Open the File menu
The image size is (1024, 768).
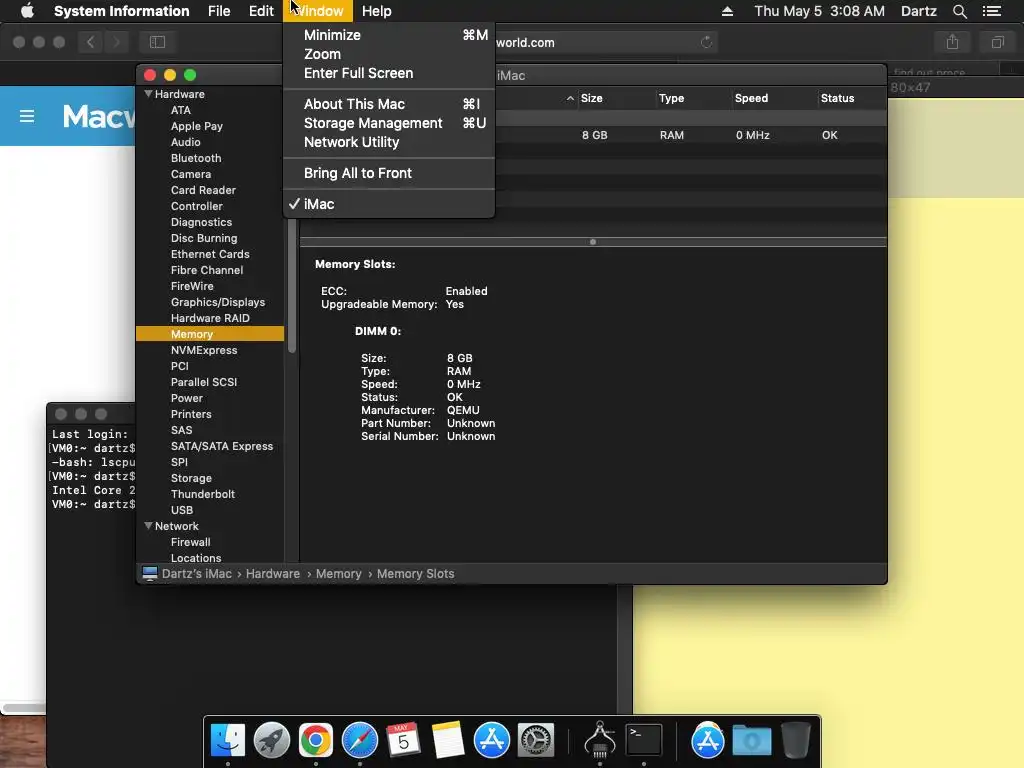(219, 11)
